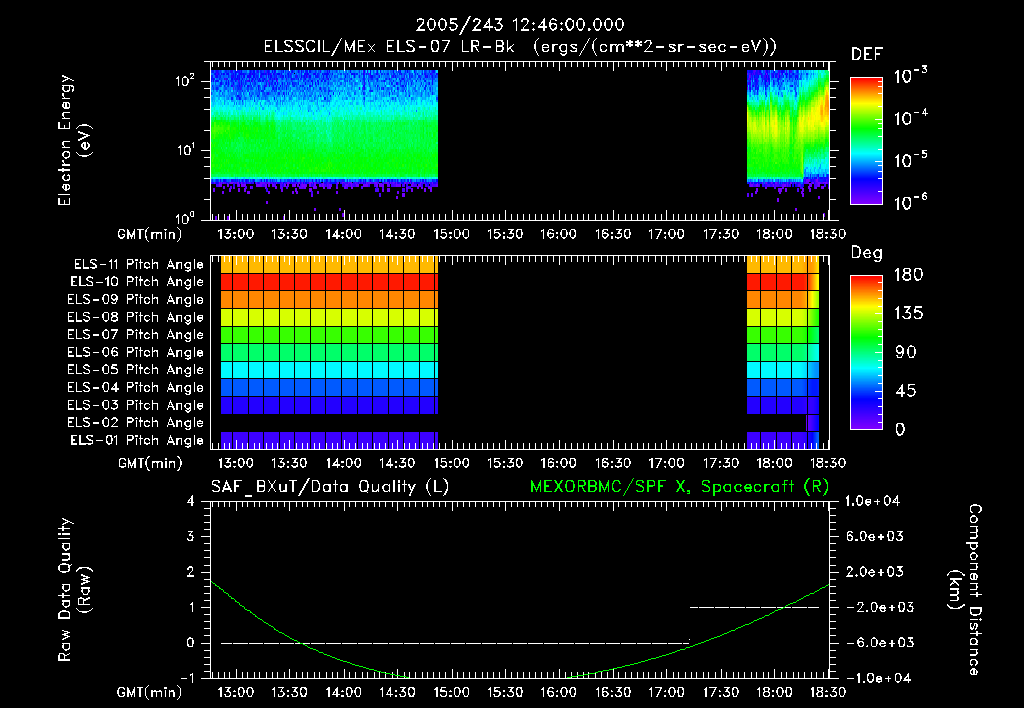Image resolution: width=1024 pixels, height=708 pixels.
Task: Click the ELS-11 Pitch Angle row label
Action: pyautogui.click(x=138, y=265)
